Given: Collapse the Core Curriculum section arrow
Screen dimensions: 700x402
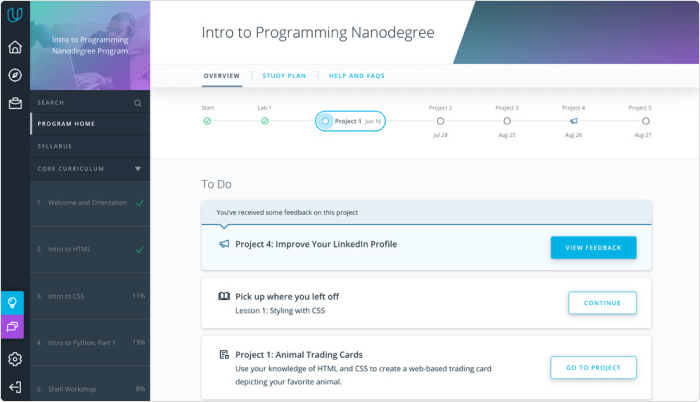Looking at the screenshot, I should click(x=138, y=169).
